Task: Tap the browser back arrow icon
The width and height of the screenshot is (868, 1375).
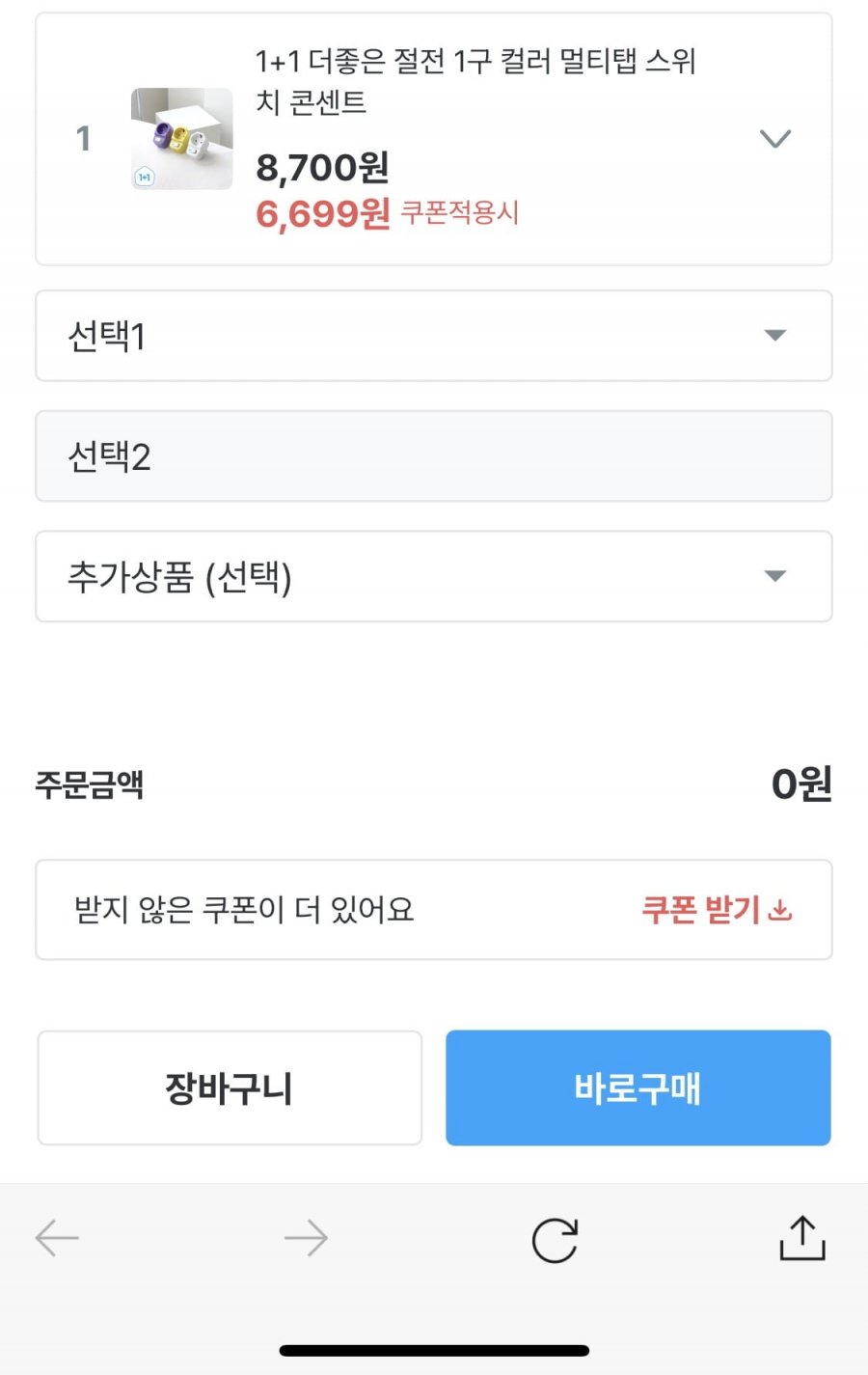Action: 57,1238
